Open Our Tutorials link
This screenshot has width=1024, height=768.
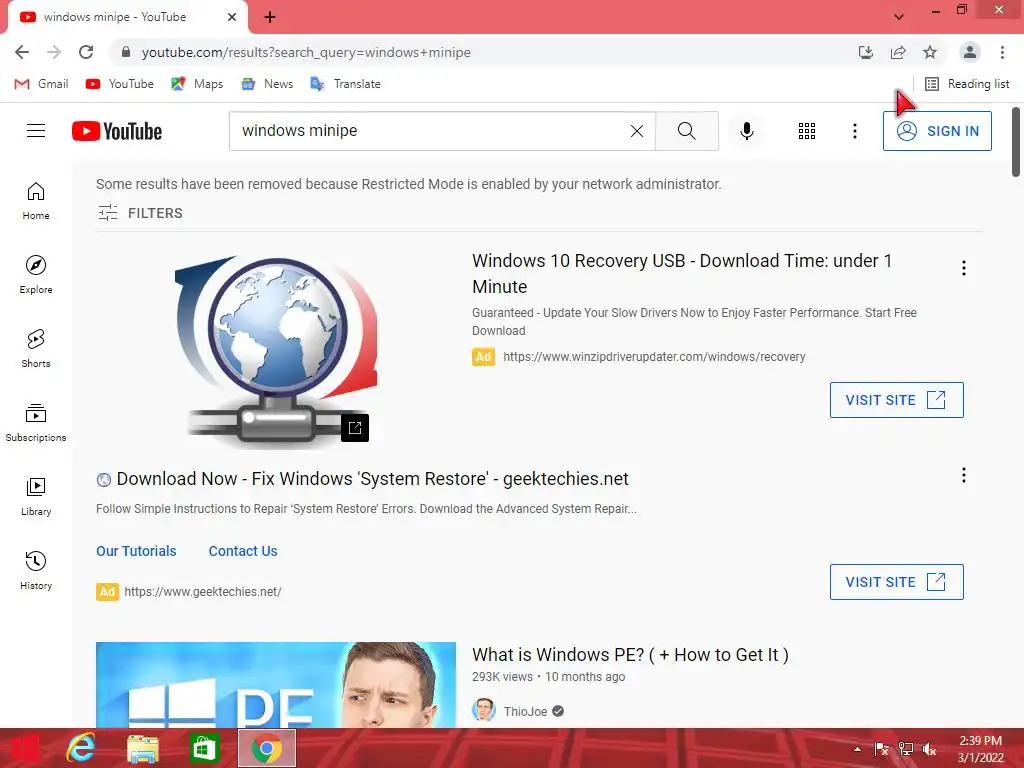click(x=136, y=551)
